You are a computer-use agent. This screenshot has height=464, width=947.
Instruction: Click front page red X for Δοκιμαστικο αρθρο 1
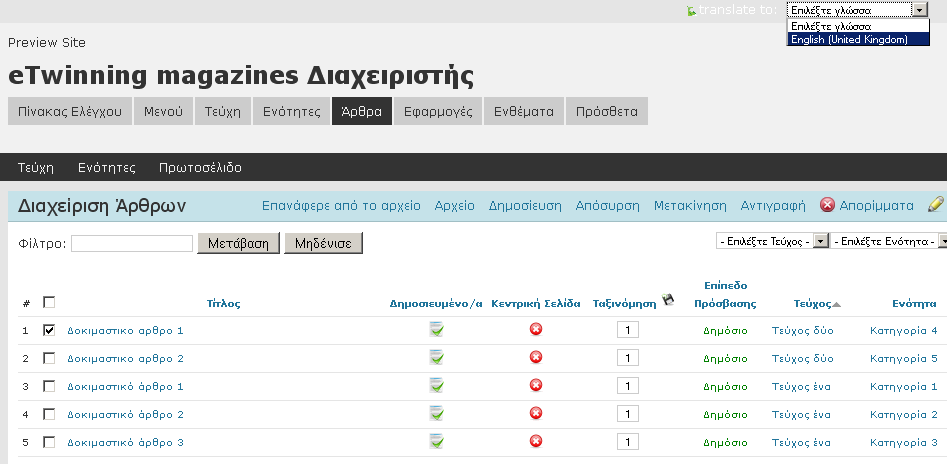536,329
